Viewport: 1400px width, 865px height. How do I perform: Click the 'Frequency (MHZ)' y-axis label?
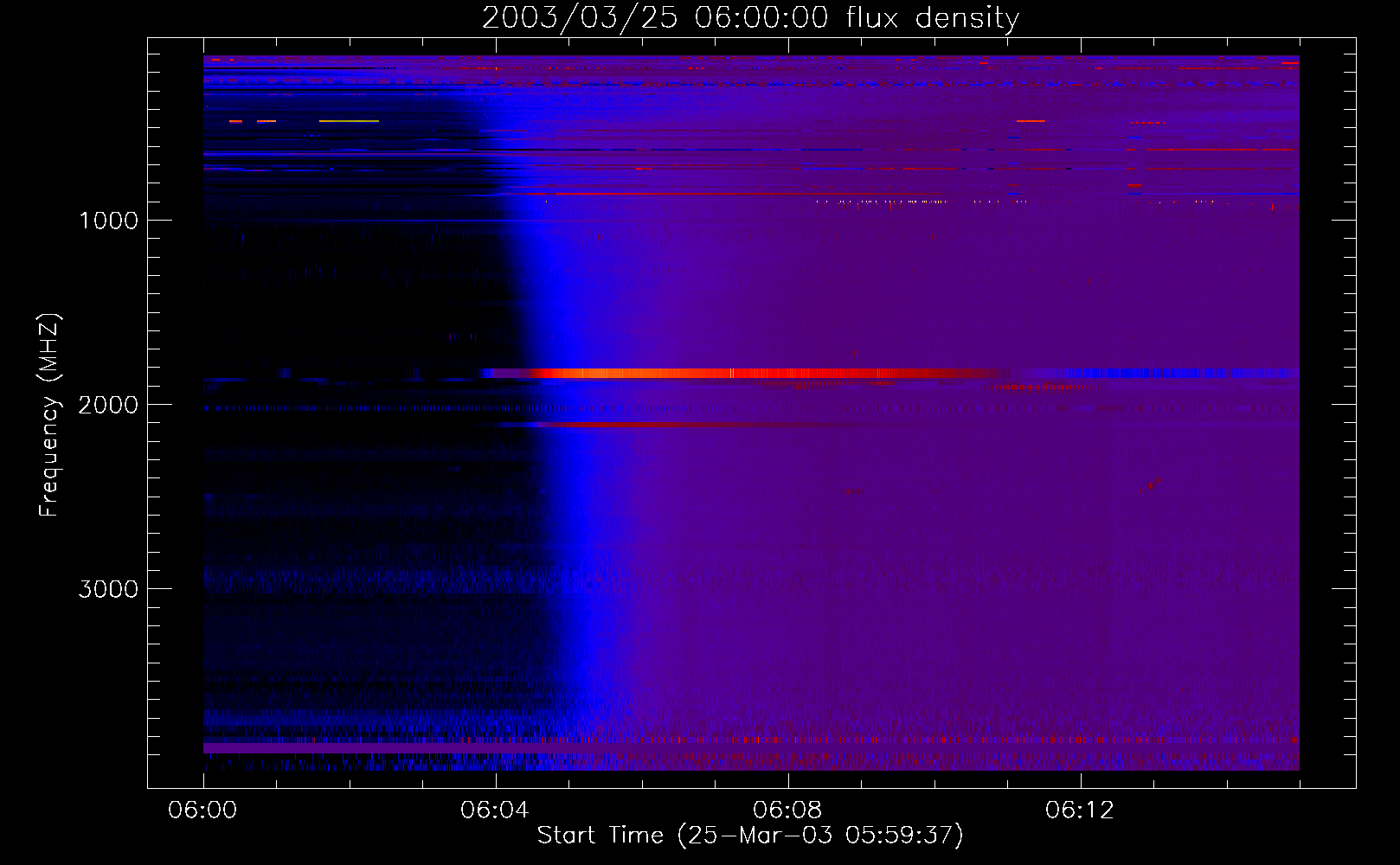[x=49, y=414]
